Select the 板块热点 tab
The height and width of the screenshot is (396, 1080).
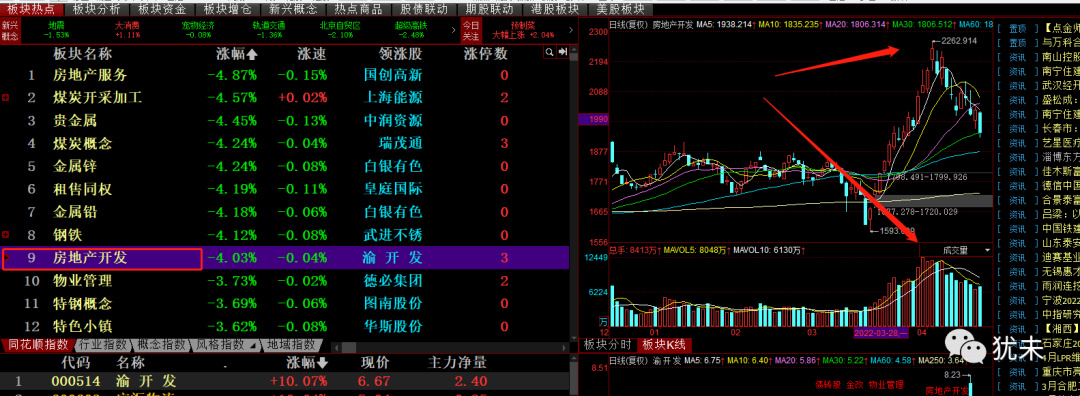pos(32,9)
